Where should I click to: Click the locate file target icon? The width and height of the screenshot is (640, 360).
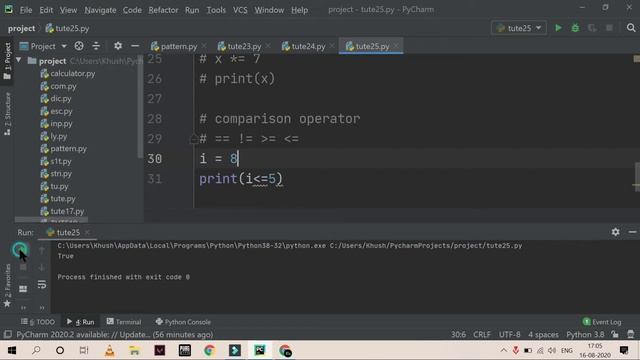[x=79, y=46]
